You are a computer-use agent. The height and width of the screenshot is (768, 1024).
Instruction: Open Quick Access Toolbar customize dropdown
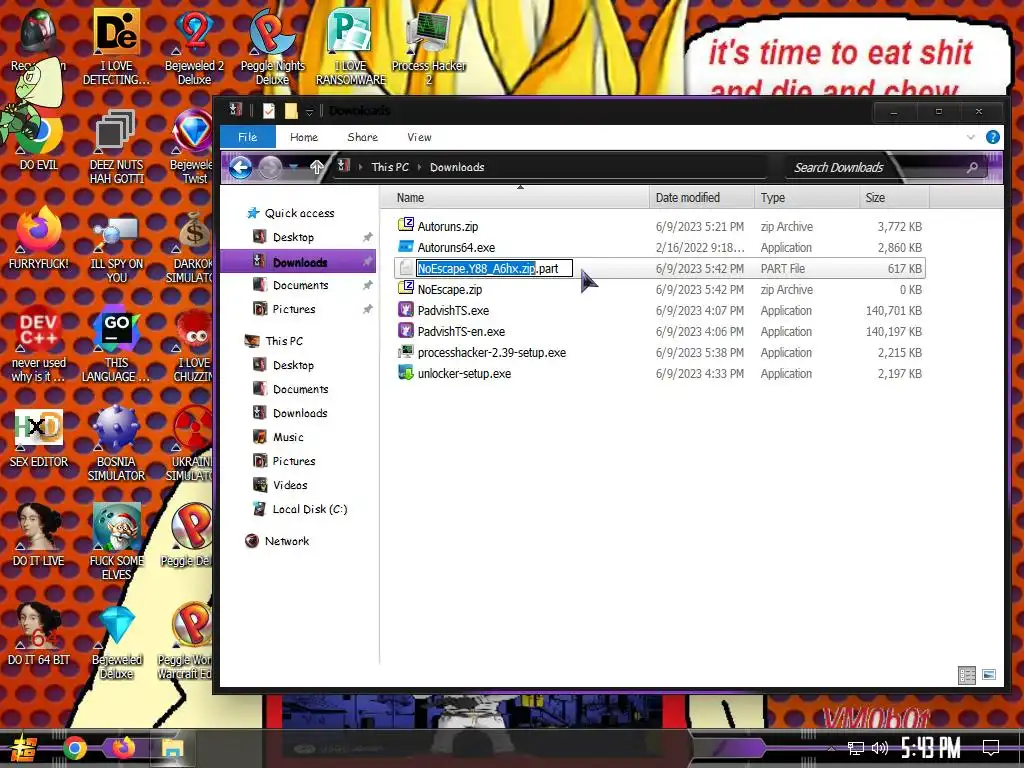coord(310,112)
